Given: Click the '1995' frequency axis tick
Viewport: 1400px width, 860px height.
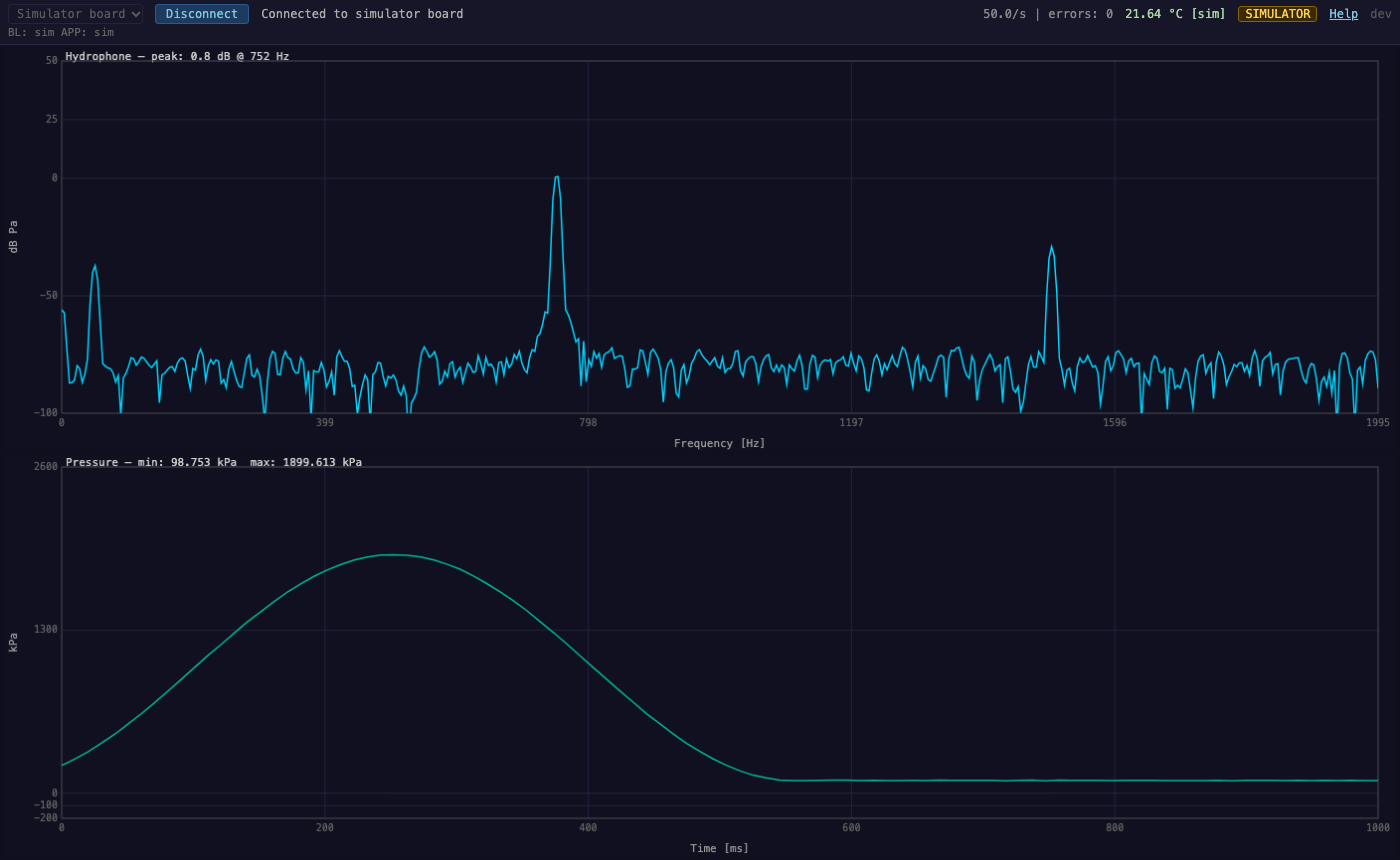Looking at the screenshot, I should [x=1378, y=422].
